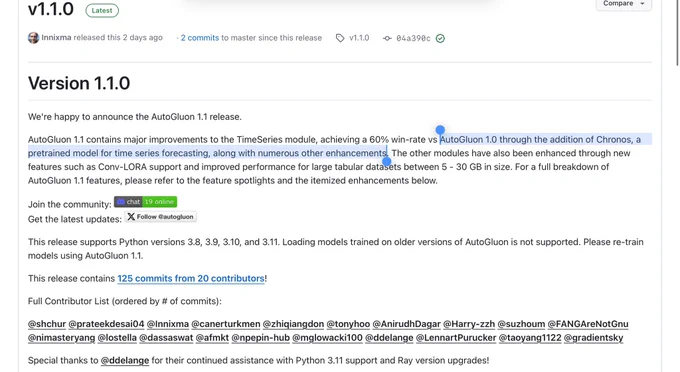This screenshot has width=680, height=372.
Task: Open @LennartPurucker contributor profile
Action: (x=456, y=338)
